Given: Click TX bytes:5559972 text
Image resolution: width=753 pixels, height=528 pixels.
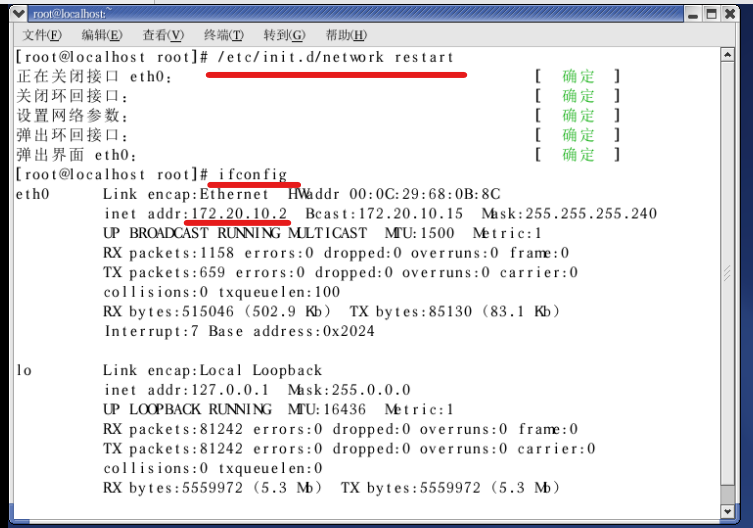Looking at the screenshot, I should (411, 488).
